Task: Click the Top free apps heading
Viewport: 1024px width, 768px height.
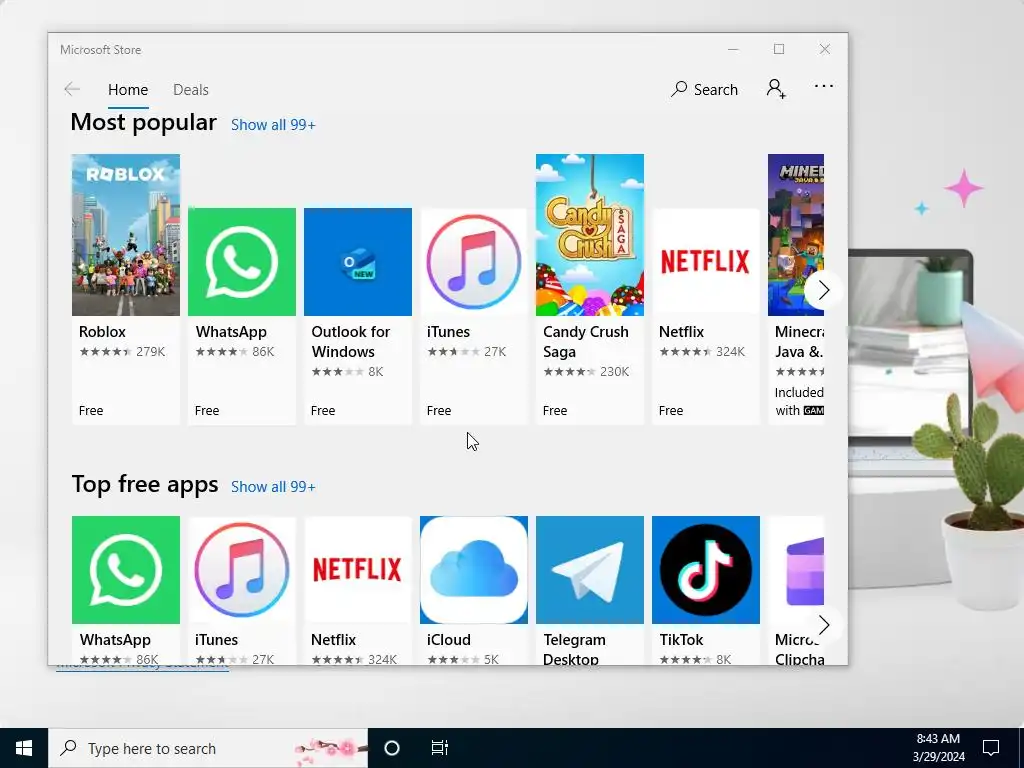Action: pos(145,485)
